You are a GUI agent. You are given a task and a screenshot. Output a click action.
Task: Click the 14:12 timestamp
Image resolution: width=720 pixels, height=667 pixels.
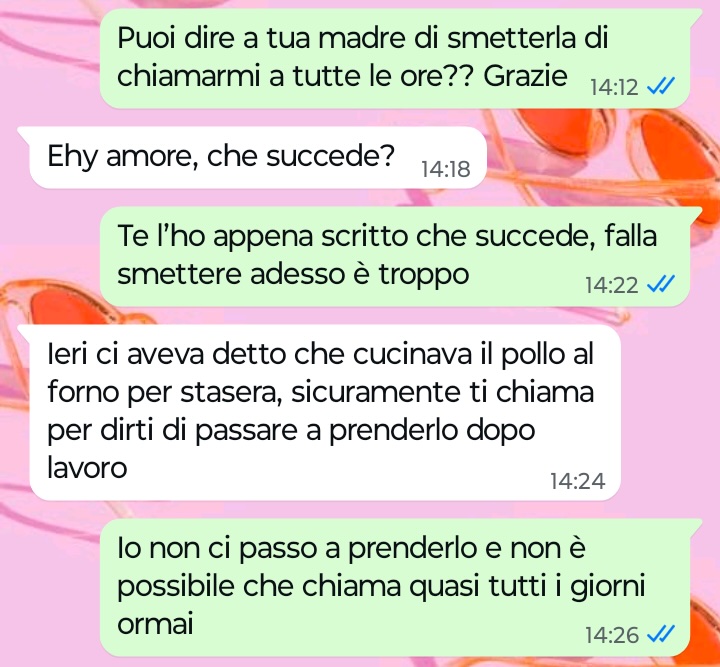(x=614, y=87)
